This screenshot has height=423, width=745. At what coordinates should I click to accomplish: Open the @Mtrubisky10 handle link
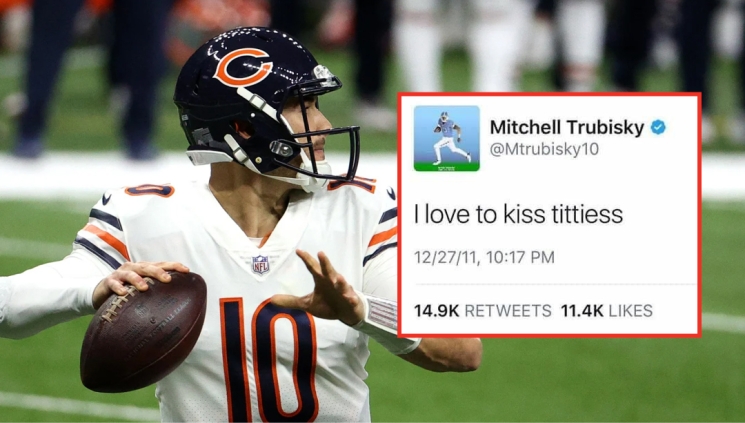click(x=544, y=149)
